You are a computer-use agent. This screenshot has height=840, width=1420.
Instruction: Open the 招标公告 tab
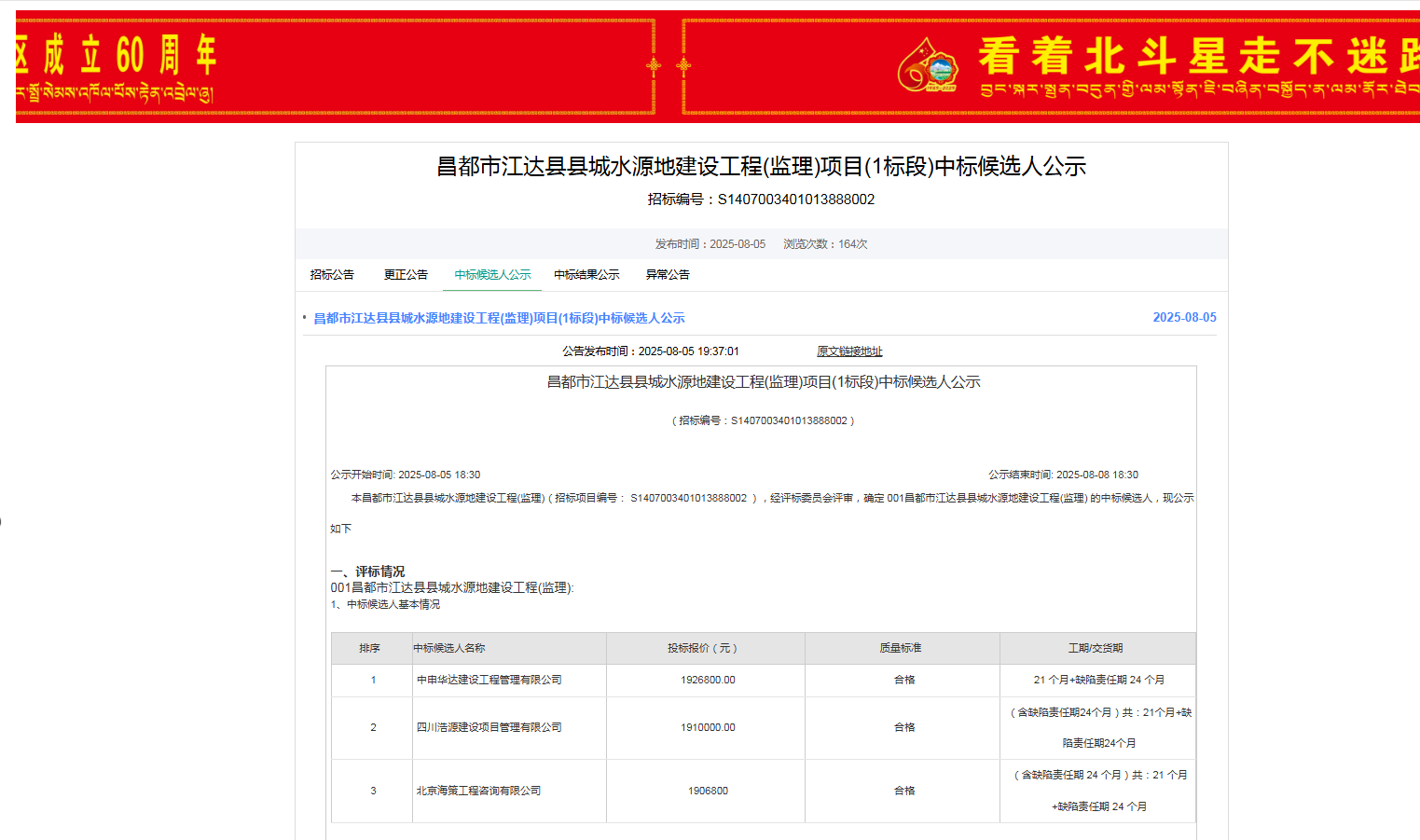332,275
